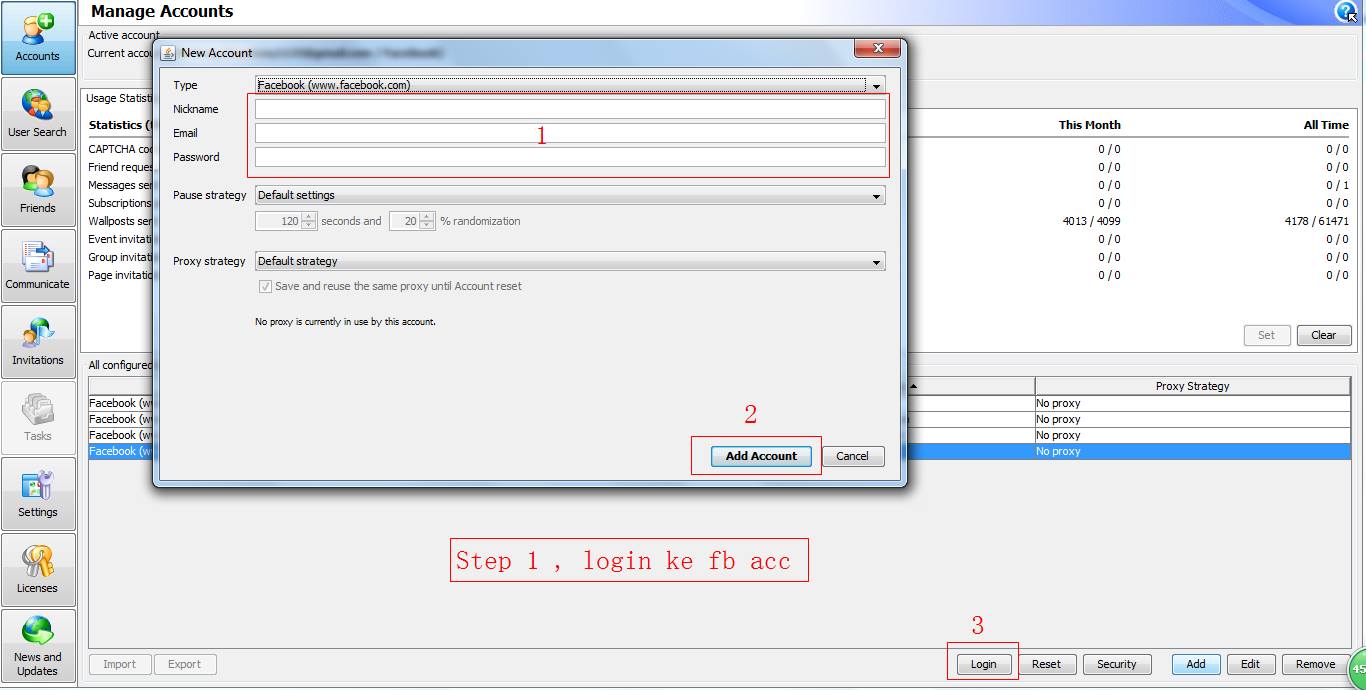The height and width of the screenshot is (690, 1366).
Task: Click the randomization spinner showing 20
Action: [x=404, y=221]
